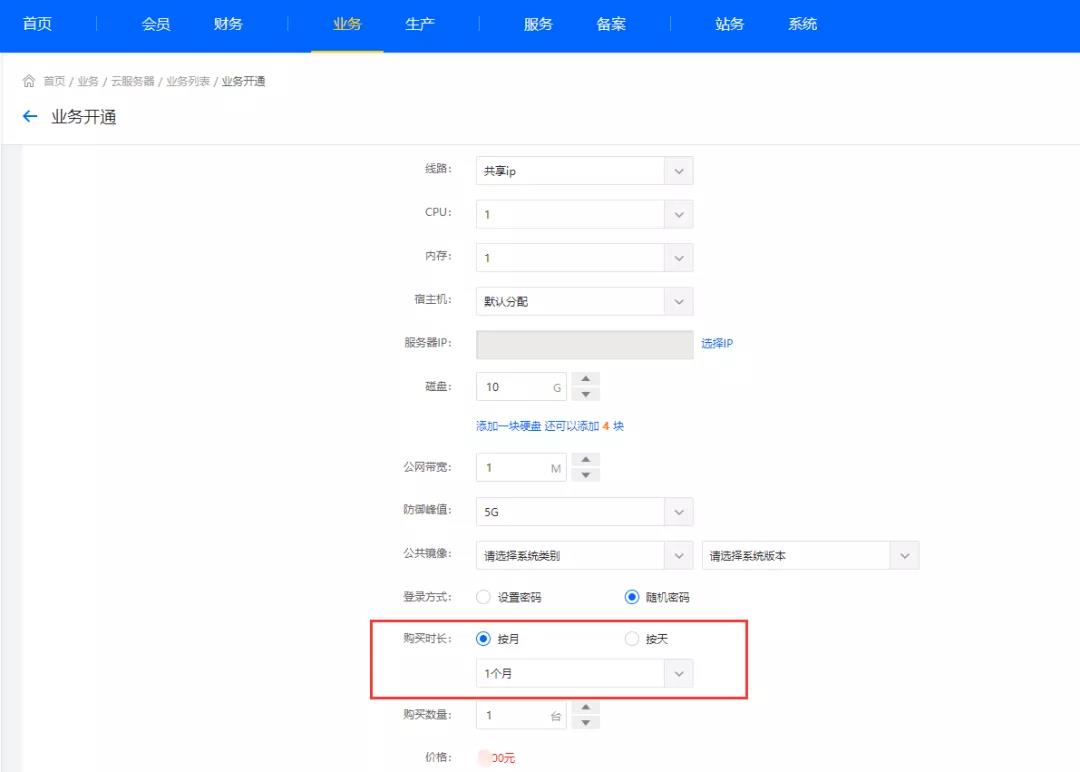This screenshot has height=772, width=1080.
Task: Open the 首页 top menu
Action: [37, 24]
